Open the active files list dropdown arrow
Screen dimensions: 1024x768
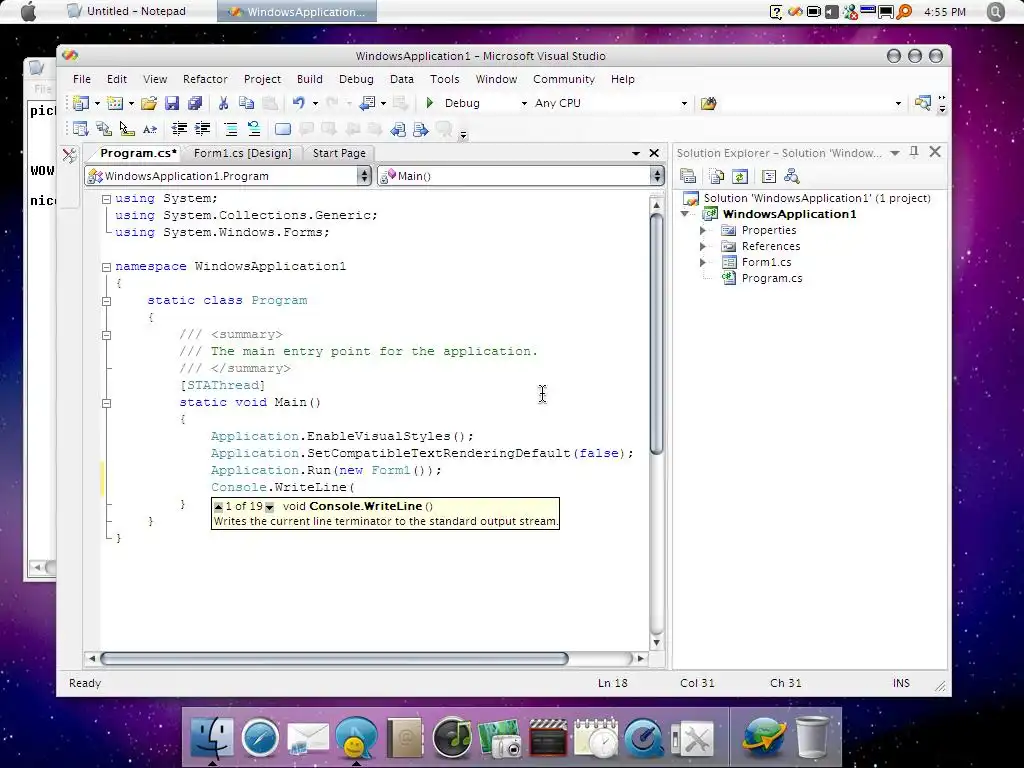tap(635, 153)
